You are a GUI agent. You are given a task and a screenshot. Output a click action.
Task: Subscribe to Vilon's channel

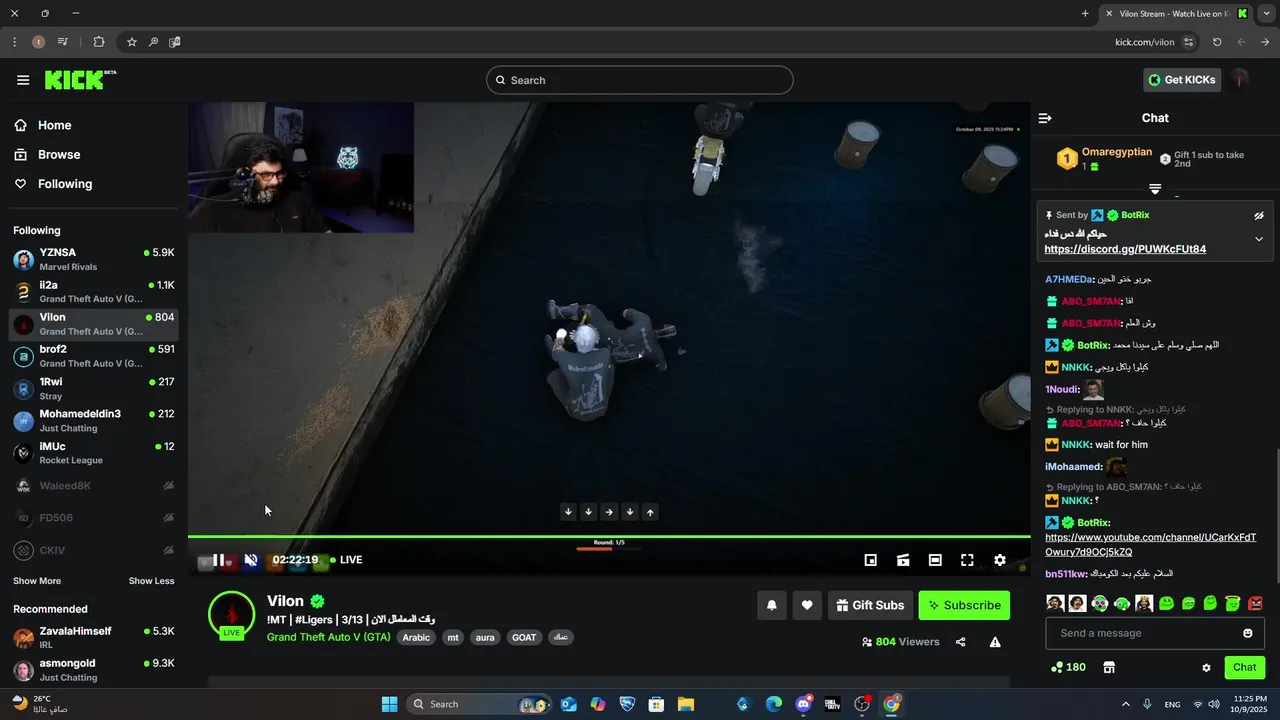point(964,605)
